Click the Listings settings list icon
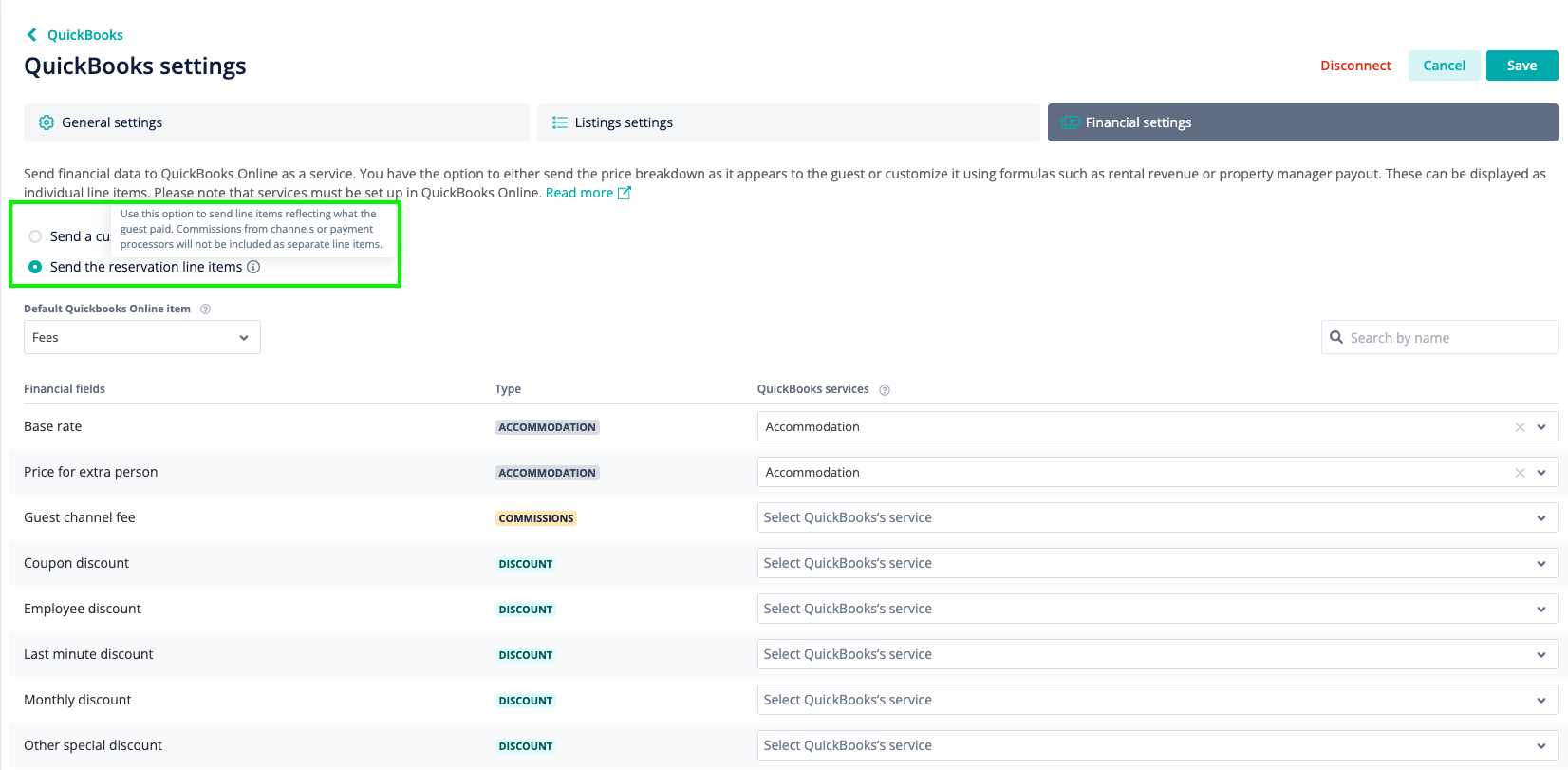This screenshot has height=770, width=1568. [x=560, y=122]
